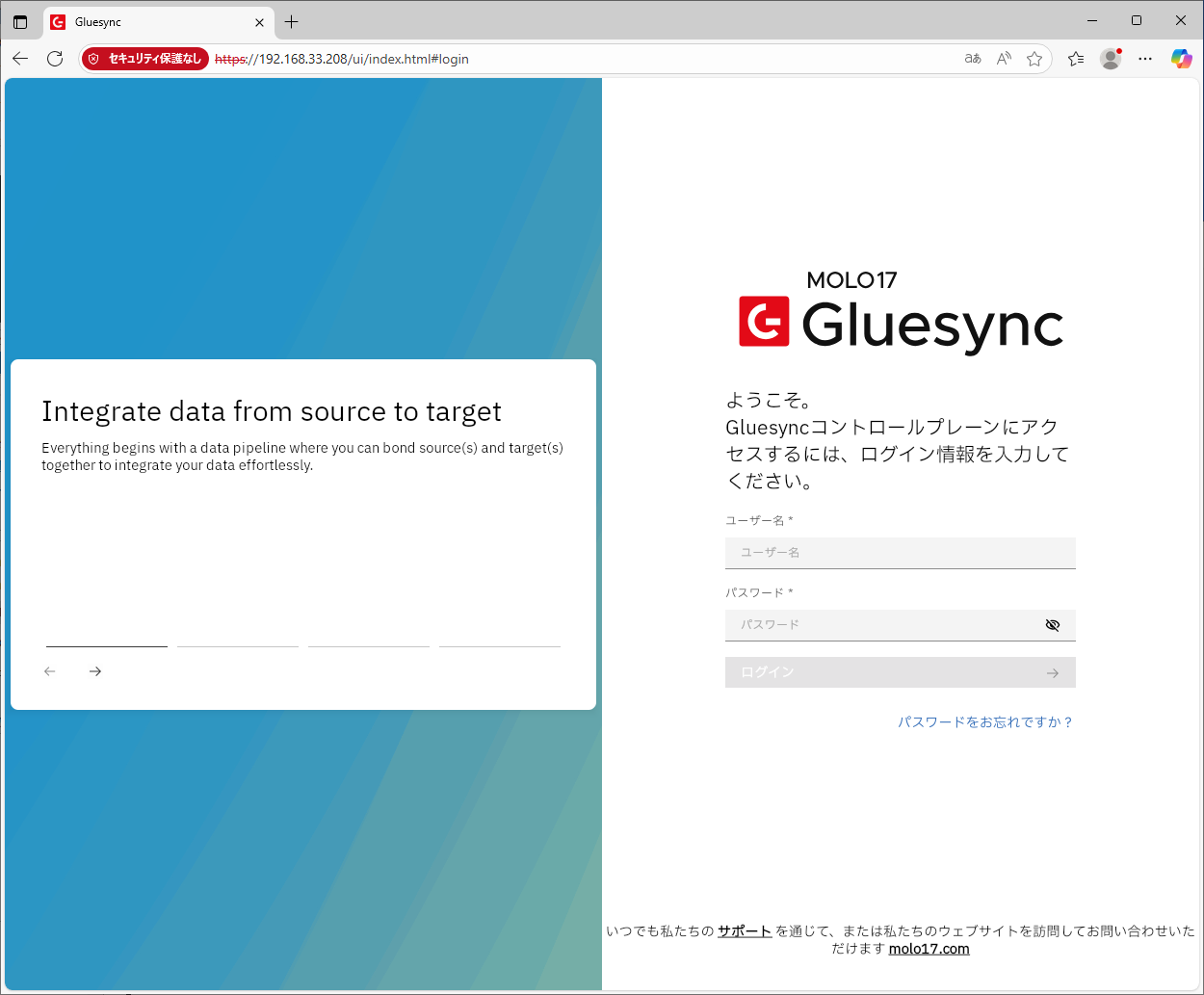This screenshot has width=1204, height=995.
Task: Click next slide arrow in carousel
Action: (95, 671)
